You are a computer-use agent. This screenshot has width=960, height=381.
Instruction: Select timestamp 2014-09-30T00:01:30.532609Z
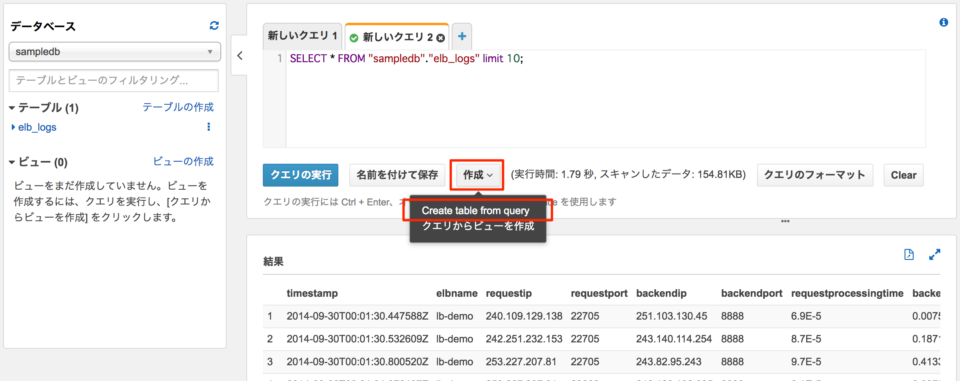point(357,339)
